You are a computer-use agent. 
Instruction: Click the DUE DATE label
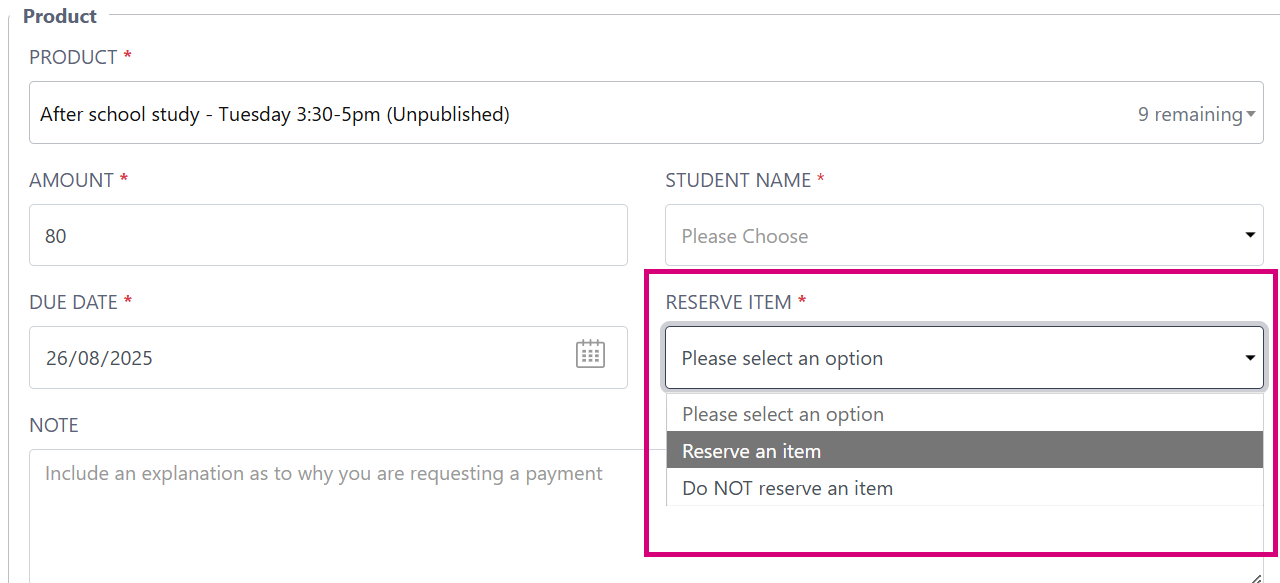pyautogui.click(x=73, y=302)
